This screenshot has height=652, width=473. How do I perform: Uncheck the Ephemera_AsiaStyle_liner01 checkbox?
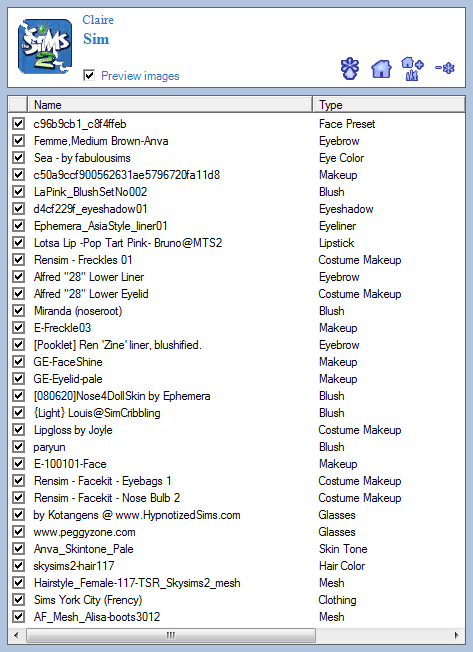tap(18, 226)
